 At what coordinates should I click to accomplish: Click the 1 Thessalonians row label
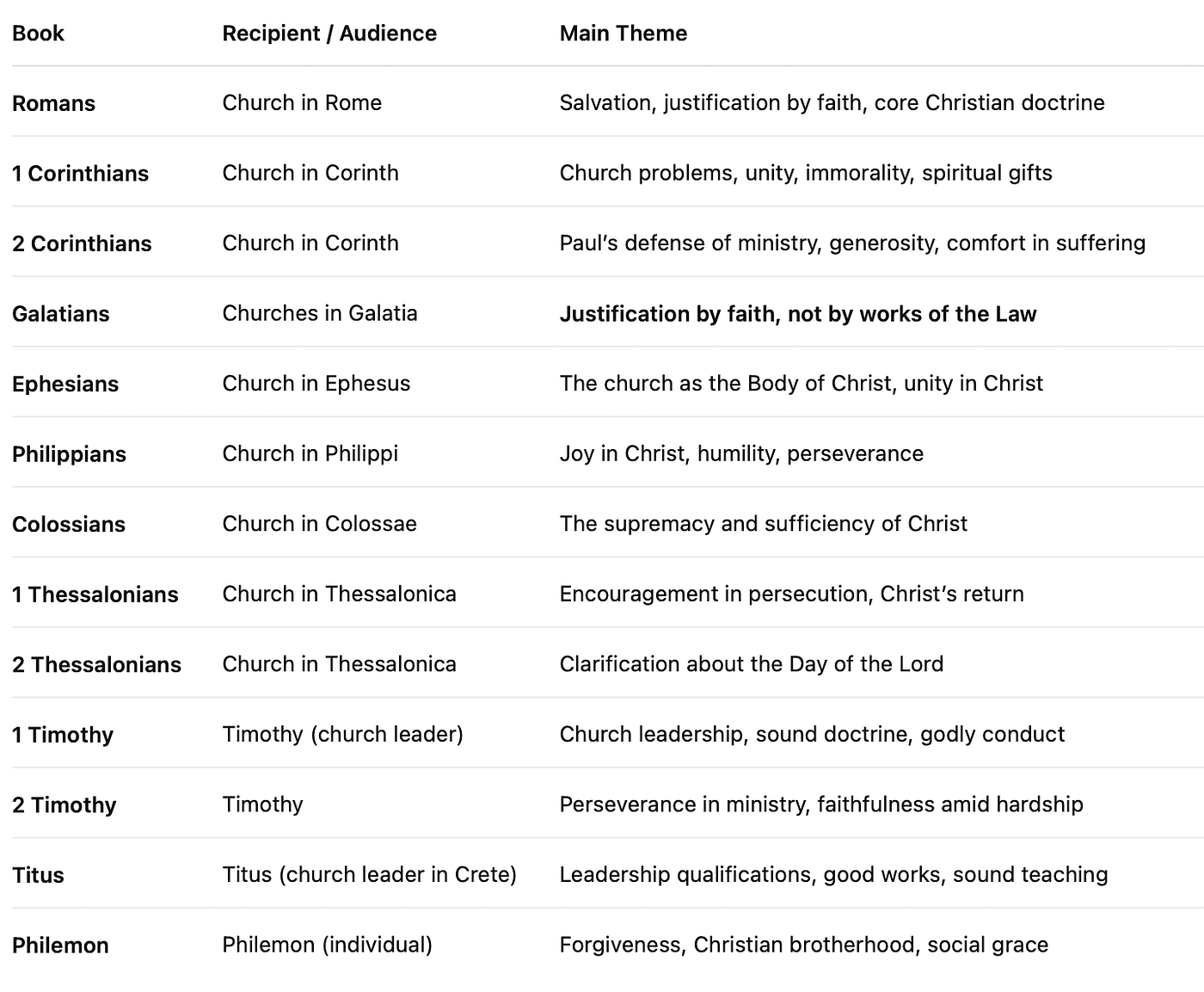coord(95,595)
